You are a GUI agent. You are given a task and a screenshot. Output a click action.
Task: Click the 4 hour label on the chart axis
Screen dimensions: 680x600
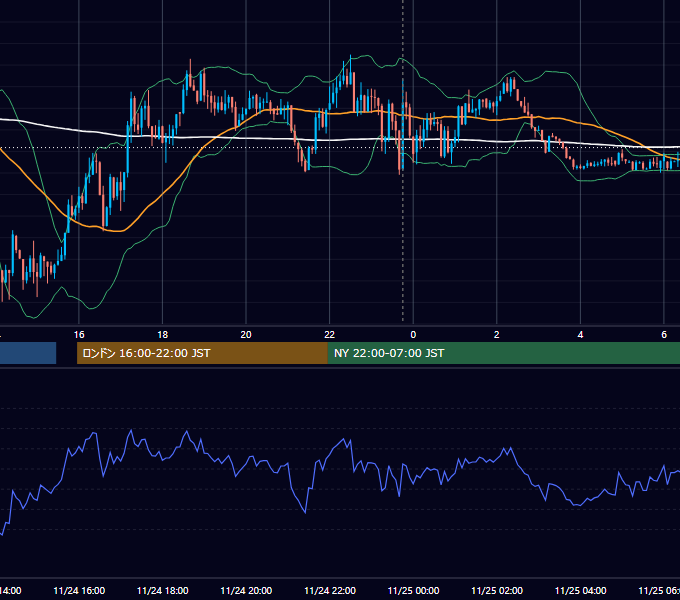[580, 334]
